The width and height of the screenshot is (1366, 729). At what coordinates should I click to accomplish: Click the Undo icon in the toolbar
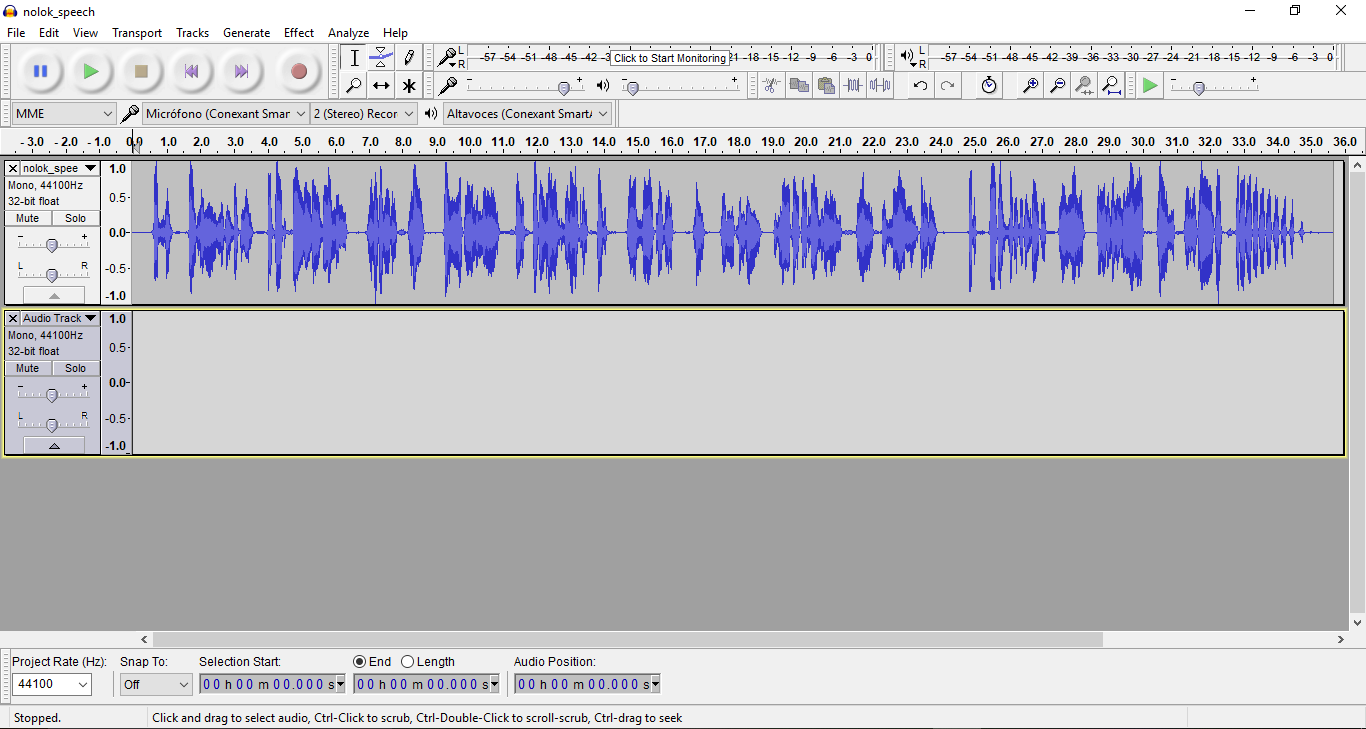(x=919, y=85)
